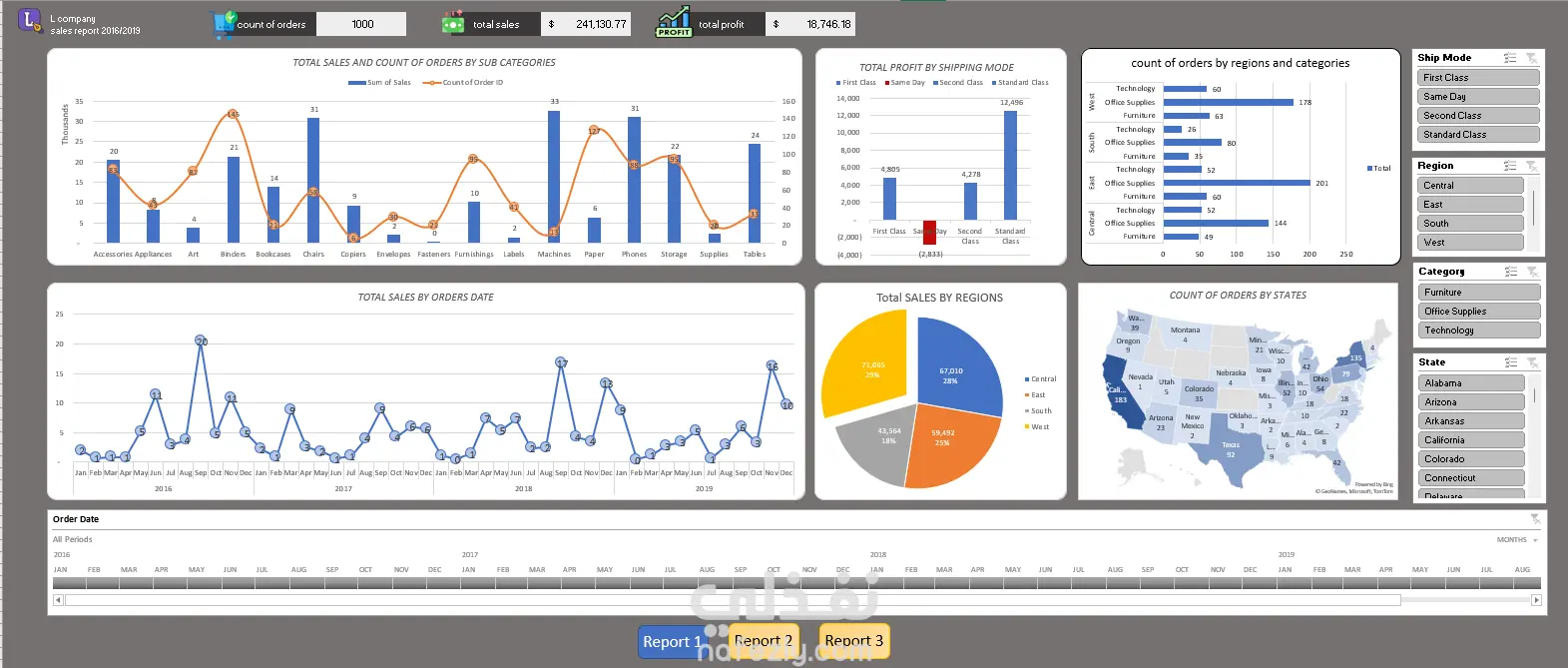Select Central in Region slicer

point(1471,186)
